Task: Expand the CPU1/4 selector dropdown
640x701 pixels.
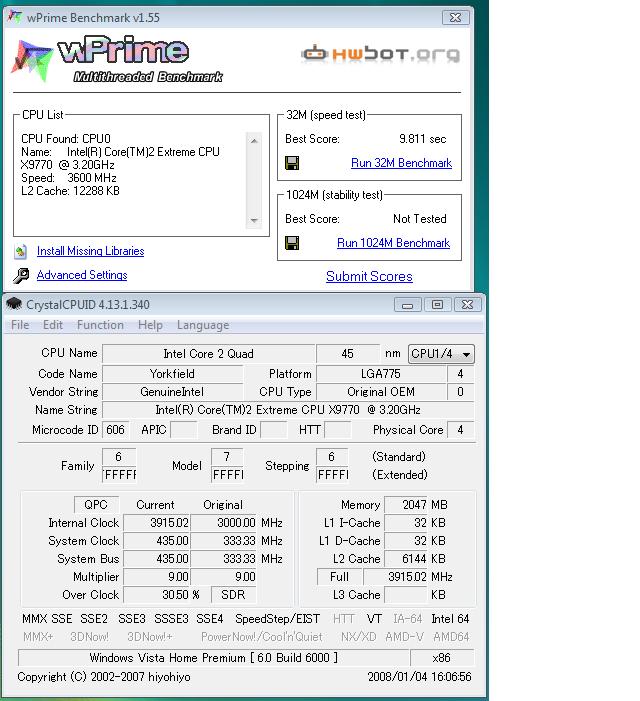Action: click(441, 354)
